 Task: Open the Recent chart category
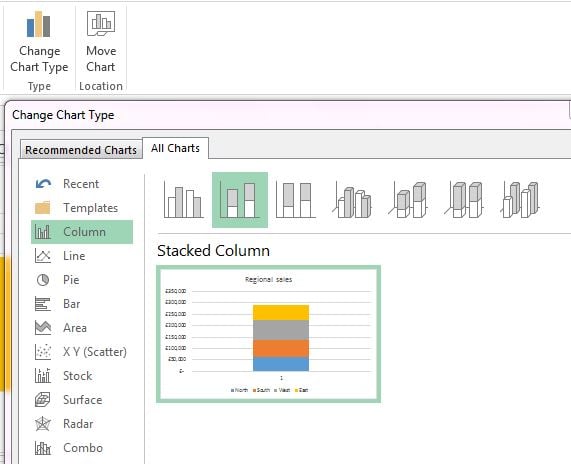tap(82, 184)
